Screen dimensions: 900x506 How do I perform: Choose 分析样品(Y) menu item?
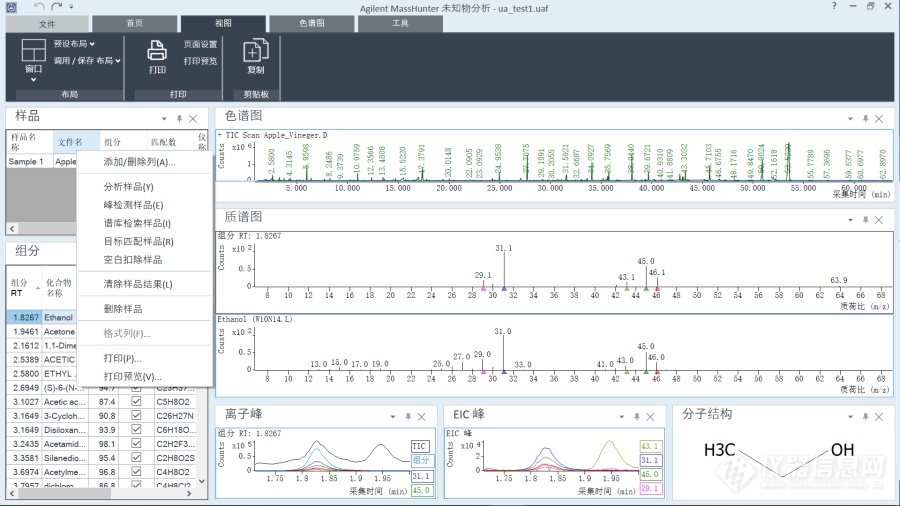click(145, 186)
